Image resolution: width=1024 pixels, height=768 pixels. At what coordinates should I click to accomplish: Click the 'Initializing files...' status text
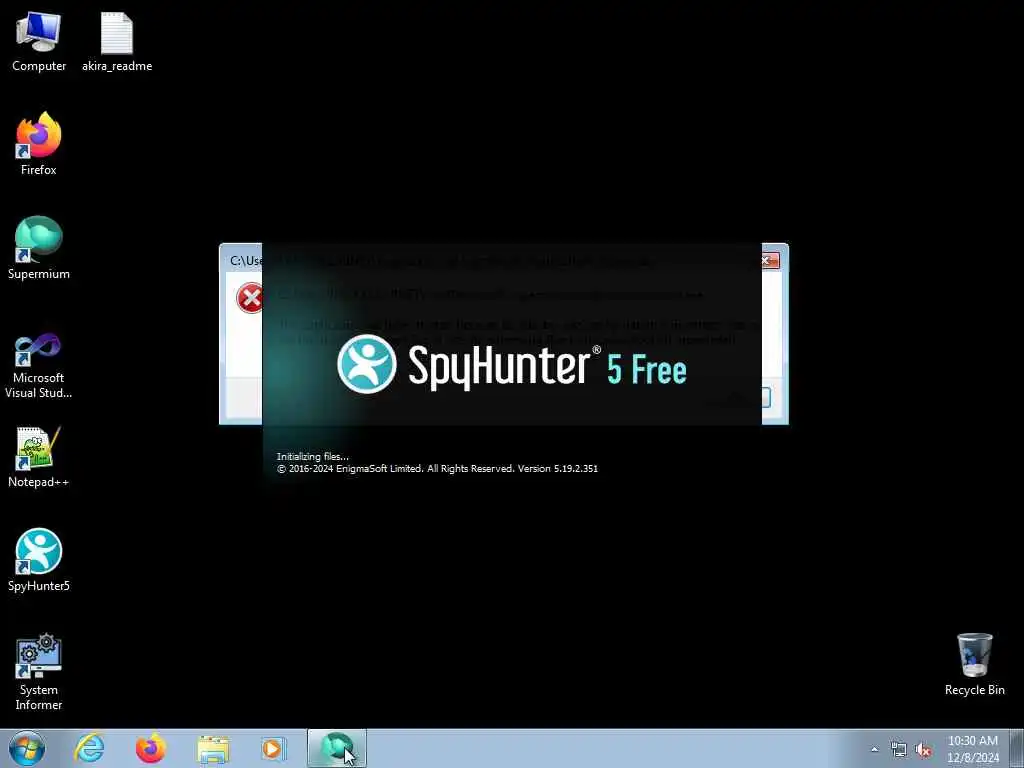pyautogui.click(x=312, y=456)
